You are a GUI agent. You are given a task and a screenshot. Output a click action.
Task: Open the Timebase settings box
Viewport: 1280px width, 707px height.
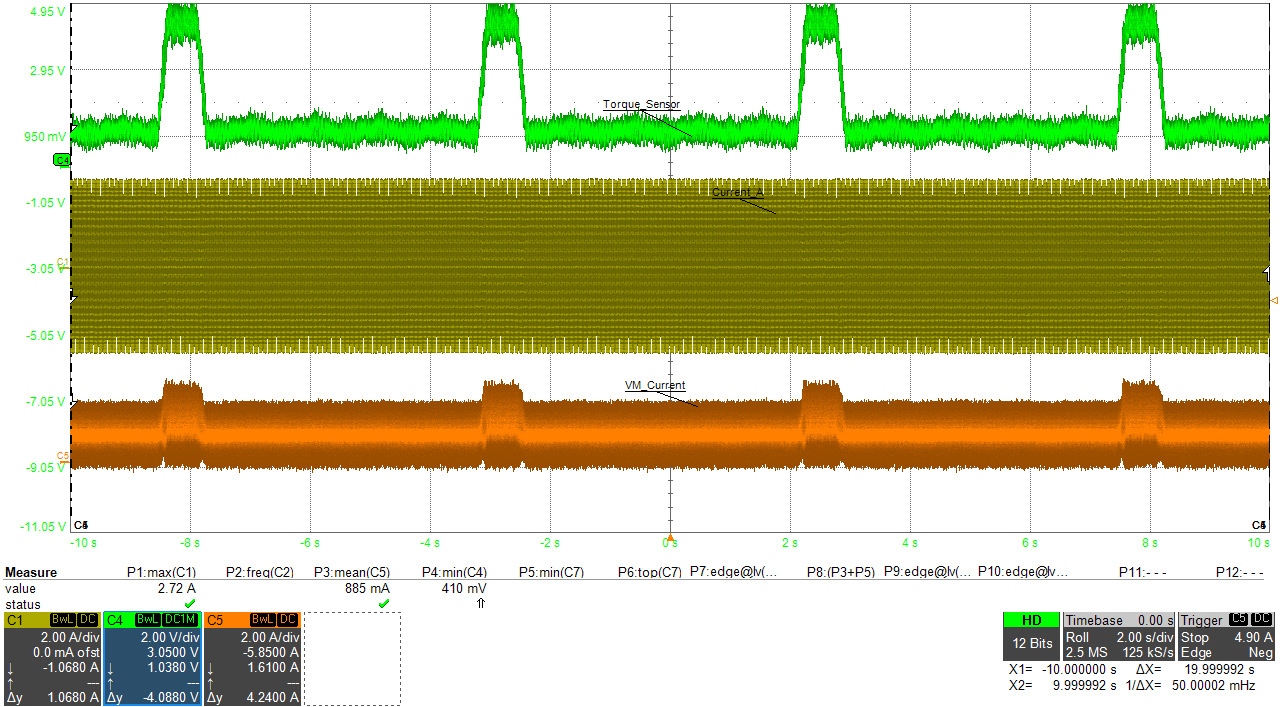[x=1118, y=636]
